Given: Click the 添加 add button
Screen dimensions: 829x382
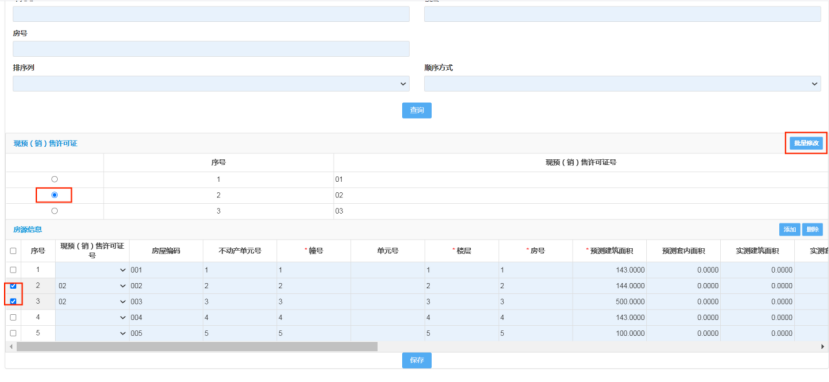Looking at the screenshot, I should (789, 229).
